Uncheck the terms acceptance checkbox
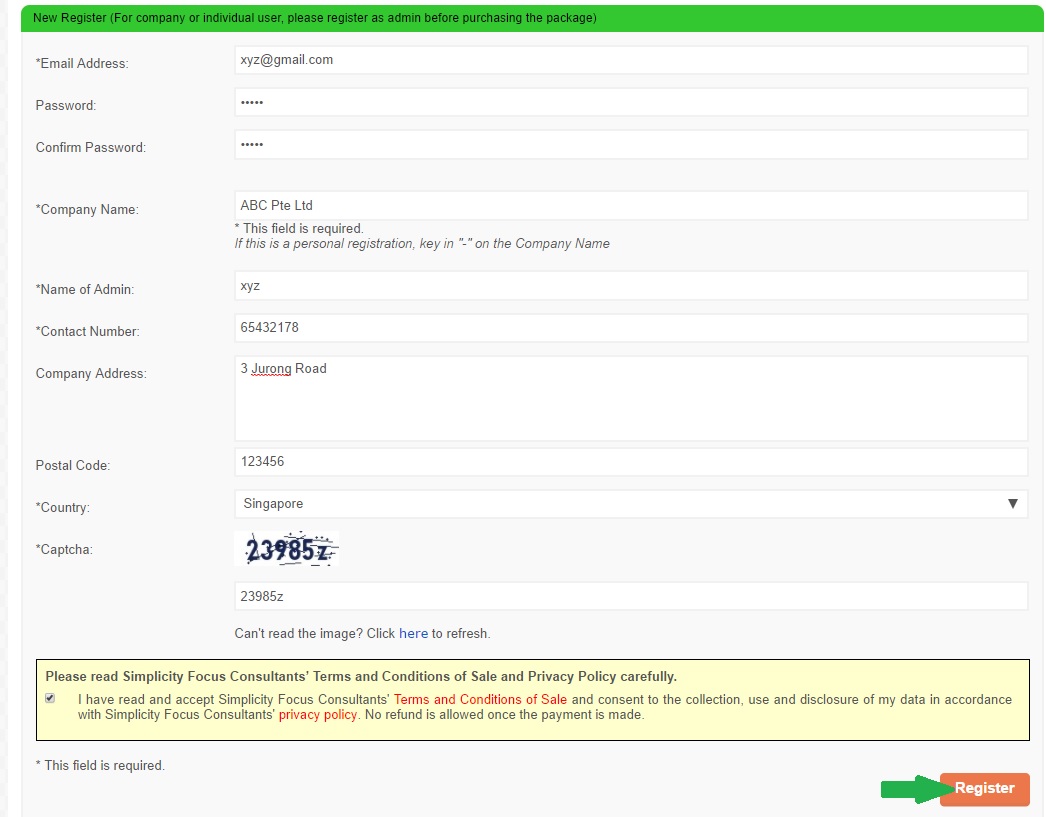This screenshot has width=1046, height=817. [50, 698]
